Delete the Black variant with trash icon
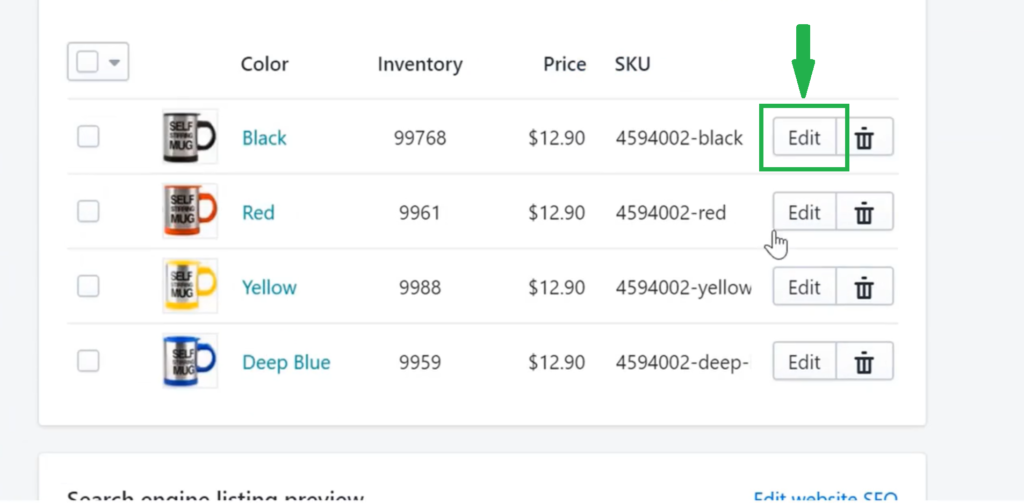The image size is (1024, 503). click(865, 137)
